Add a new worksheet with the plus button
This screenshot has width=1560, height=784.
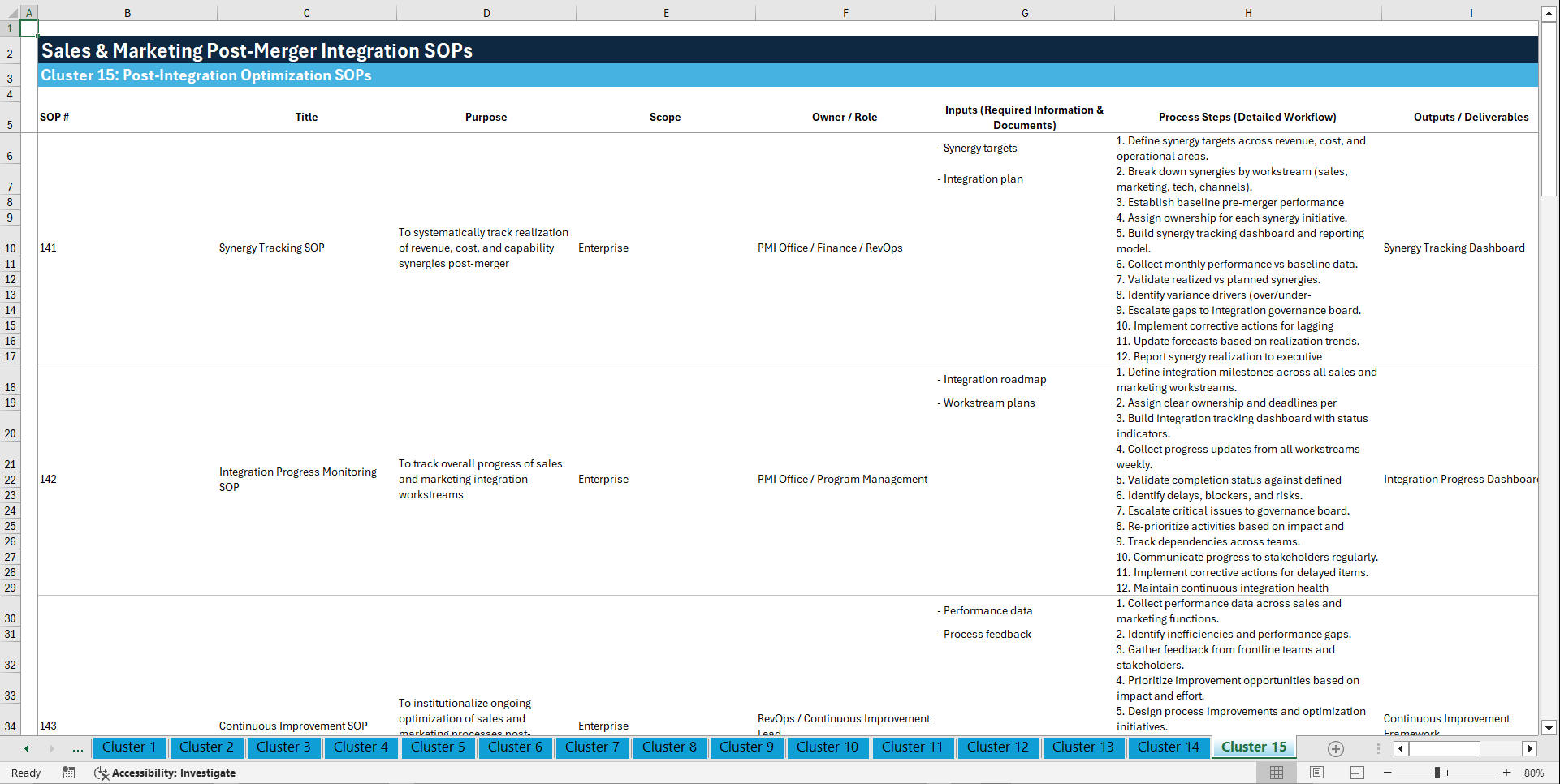click(1334, 748)
